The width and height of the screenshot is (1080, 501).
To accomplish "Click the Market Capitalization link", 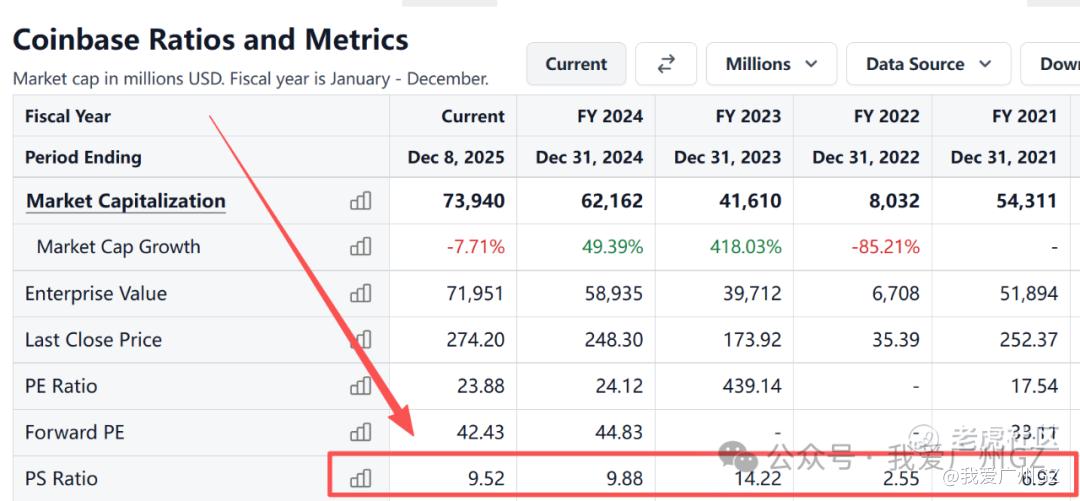I will click(x=126, y=201).
